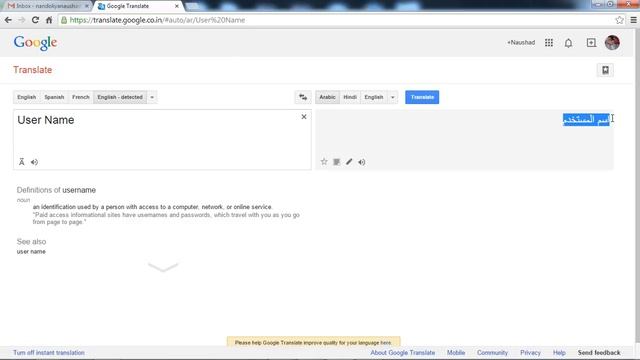Viewport: 640px width, 360px height.
Task: Go to browser home page icon
Action: pyautogui.click(x=49, y=20)
